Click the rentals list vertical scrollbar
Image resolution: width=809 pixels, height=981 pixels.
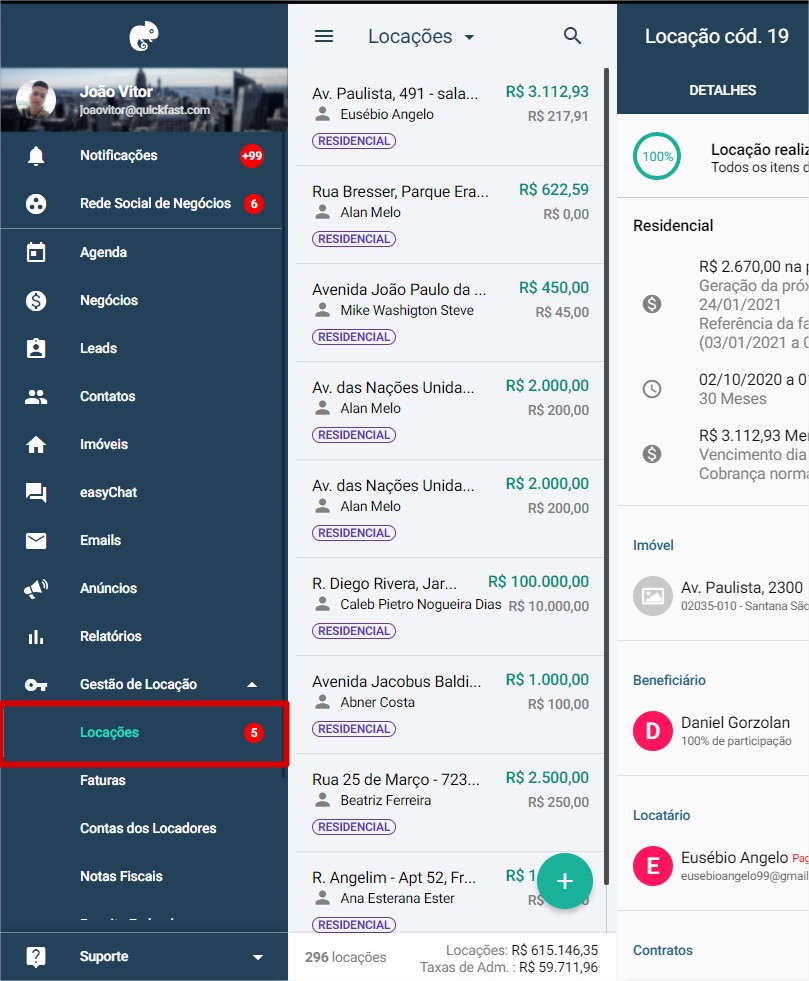tap(606, 475)
